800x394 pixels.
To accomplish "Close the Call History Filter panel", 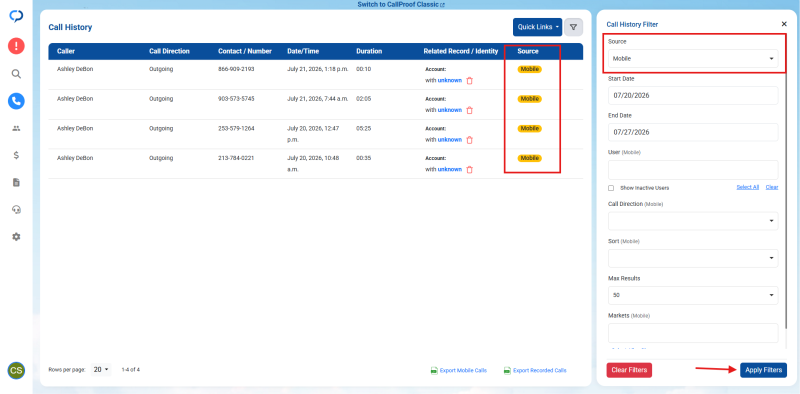I will pyautogui.click(x=784, y=24).
